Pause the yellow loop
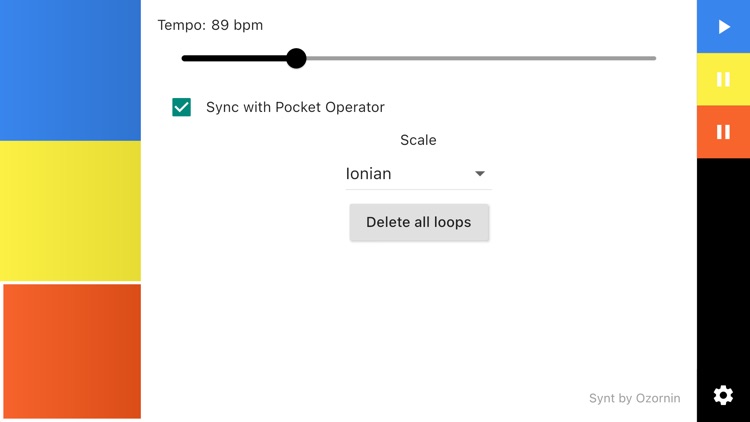Screen dimensions: 750x422 pos(723,80)
